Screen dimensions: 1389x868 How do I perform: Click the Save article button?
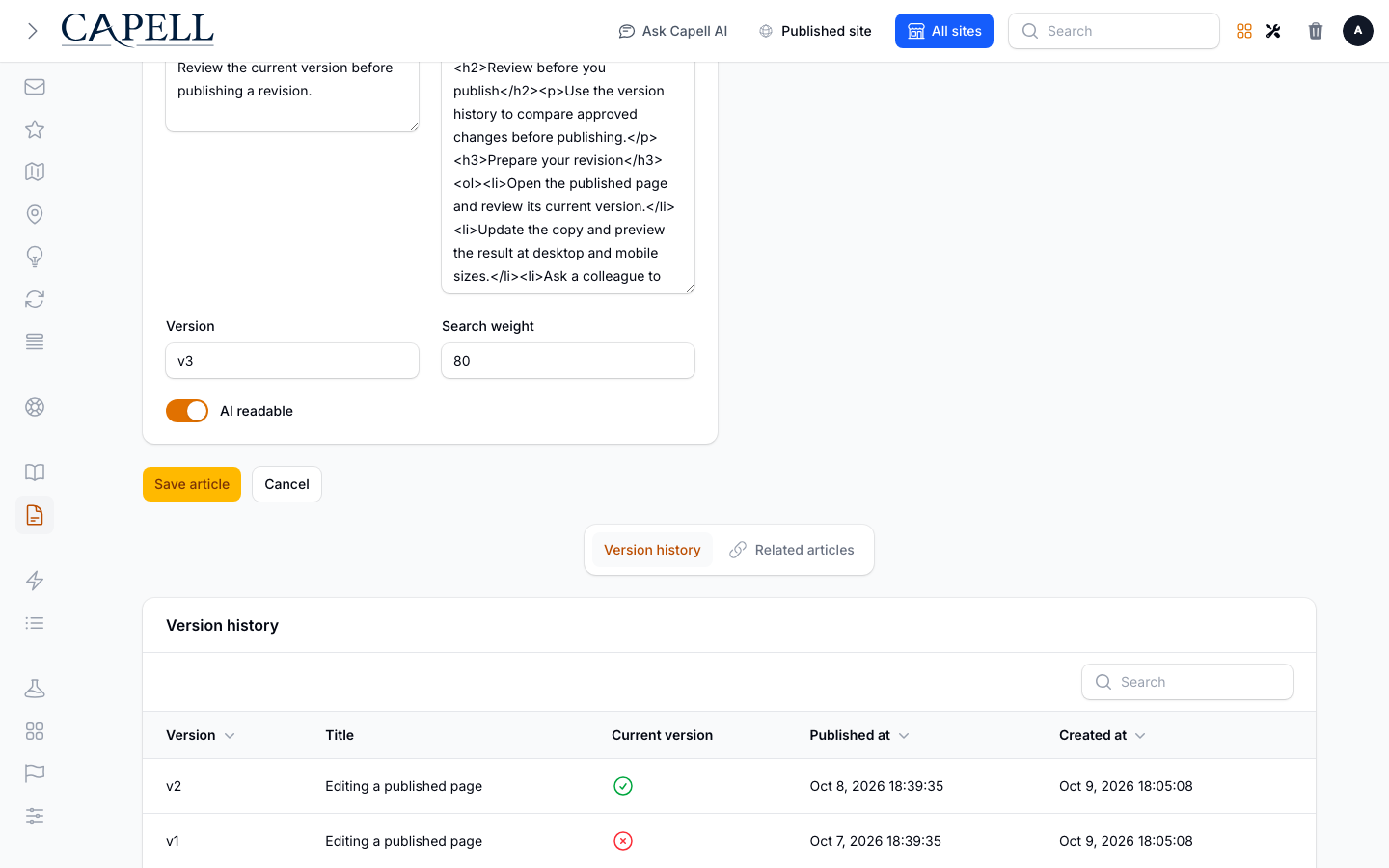192,484
